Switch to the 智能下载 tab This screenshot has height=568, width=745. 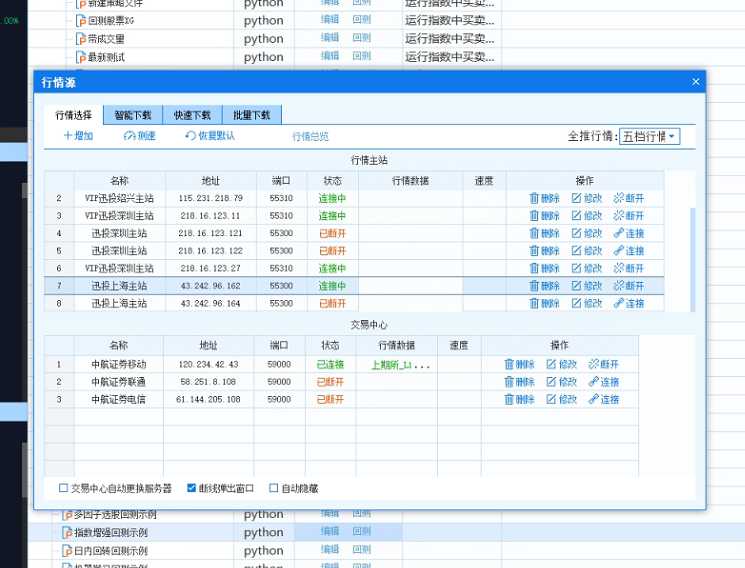point(133,115)
